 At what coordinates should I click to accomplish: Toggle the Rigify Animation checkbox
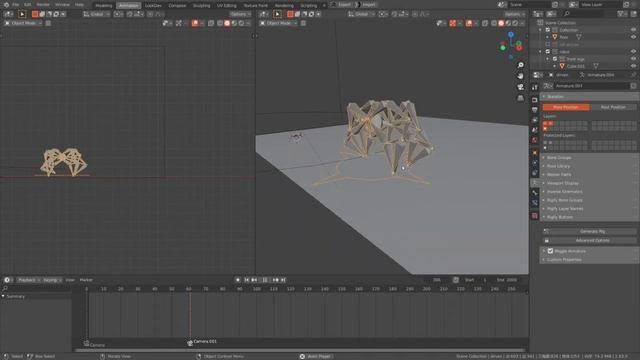tap(550, 251)
